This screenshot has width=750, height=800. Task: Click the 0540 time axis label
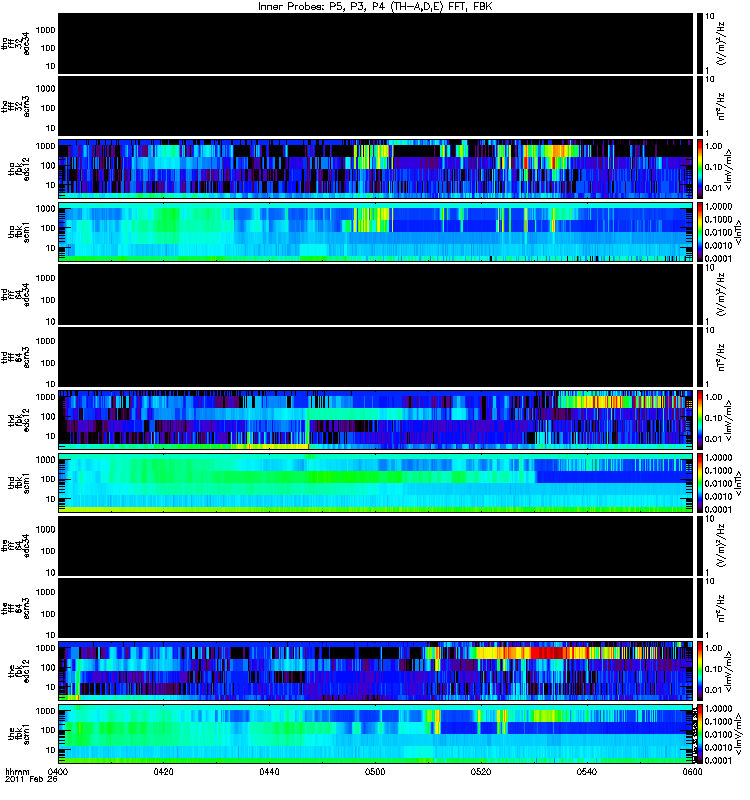point(586,771)
